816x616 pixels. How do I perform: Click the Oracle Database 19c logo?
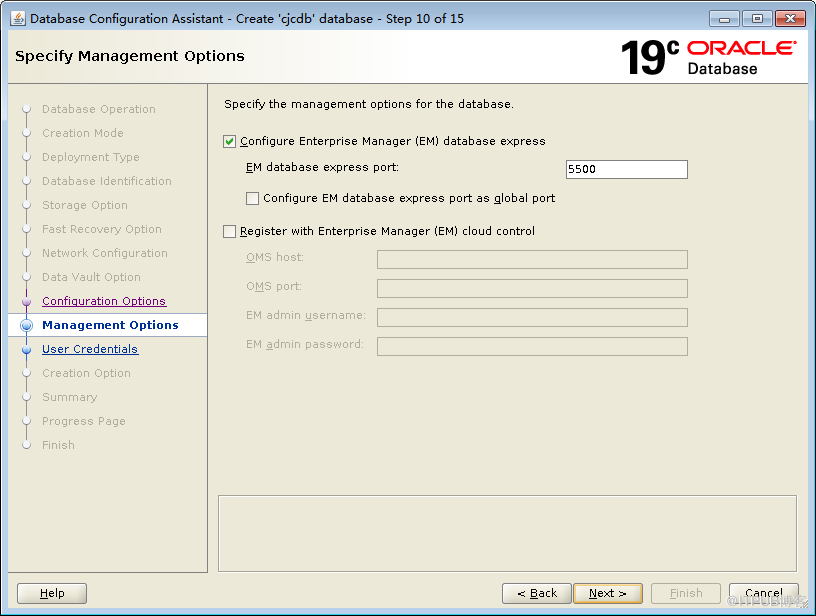click(x=708, y=57)
